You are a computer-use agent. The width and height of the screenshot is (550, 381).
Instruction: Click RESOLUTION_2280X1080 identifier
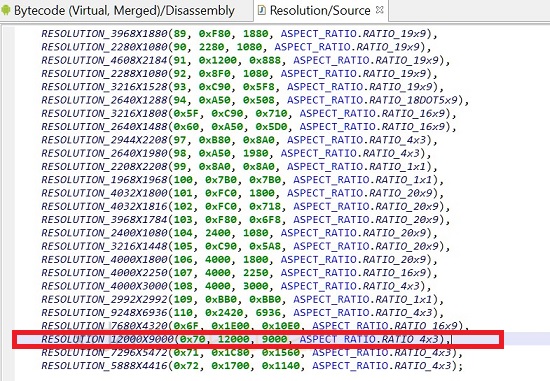click(x=105, y=47)
